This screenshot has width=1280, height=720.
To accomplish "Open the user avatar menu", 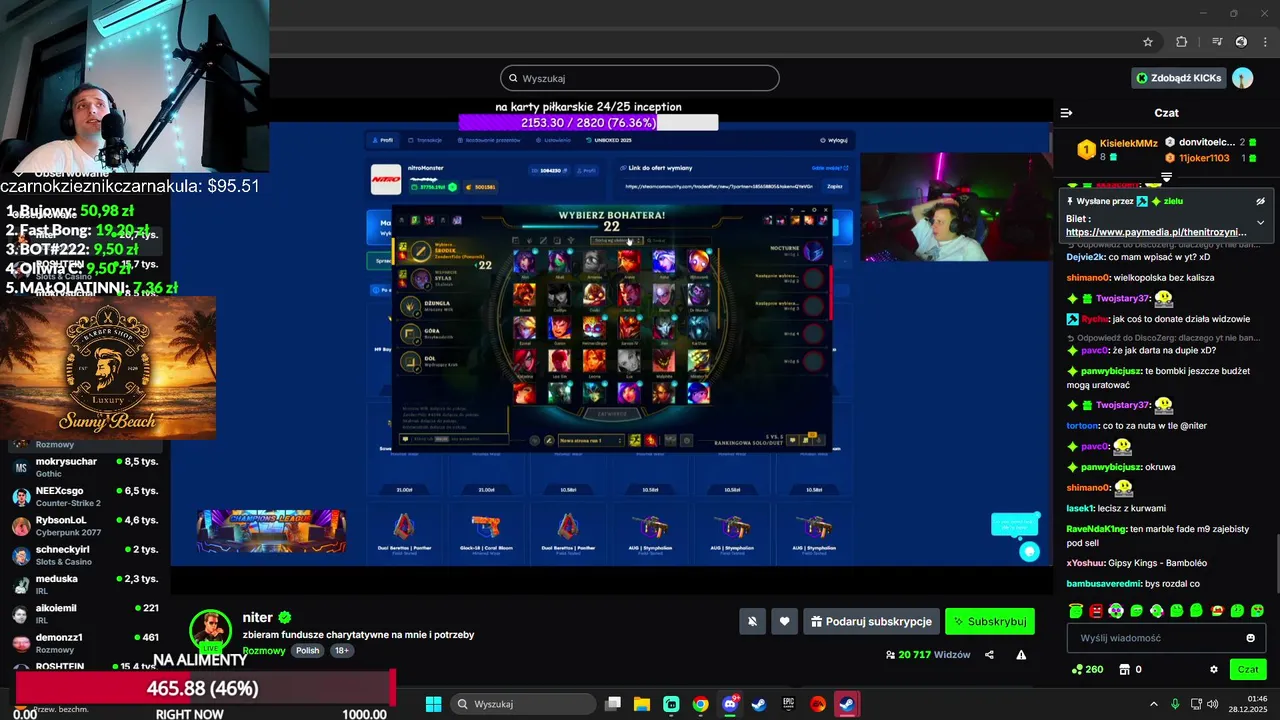I will tap(1242, 78).
